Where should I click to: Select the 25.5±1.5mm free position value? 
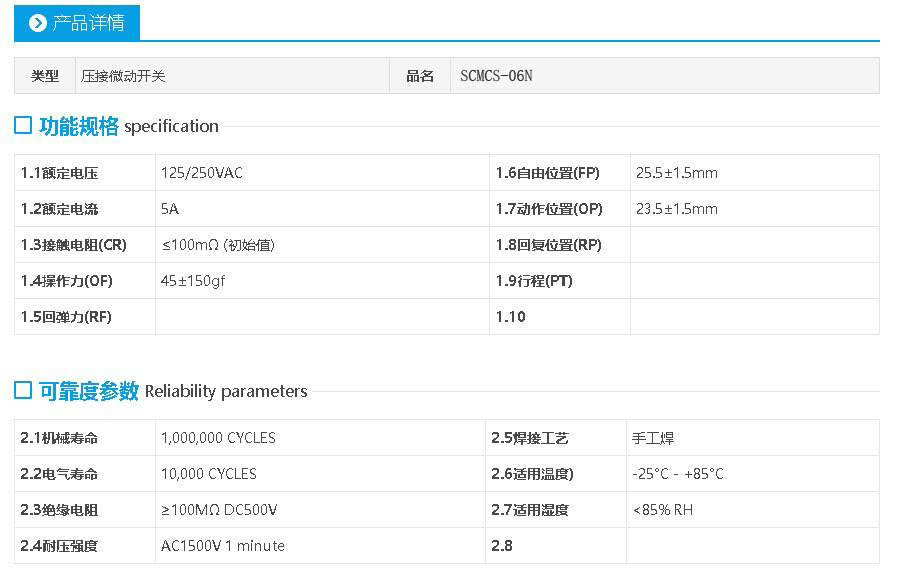[x=676, y=173]
